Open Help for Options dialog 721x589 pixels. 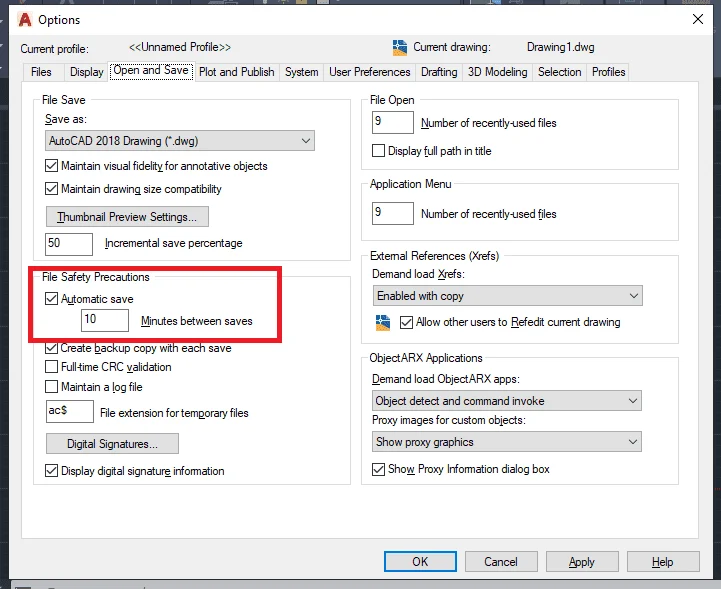(x=663, y=562)
